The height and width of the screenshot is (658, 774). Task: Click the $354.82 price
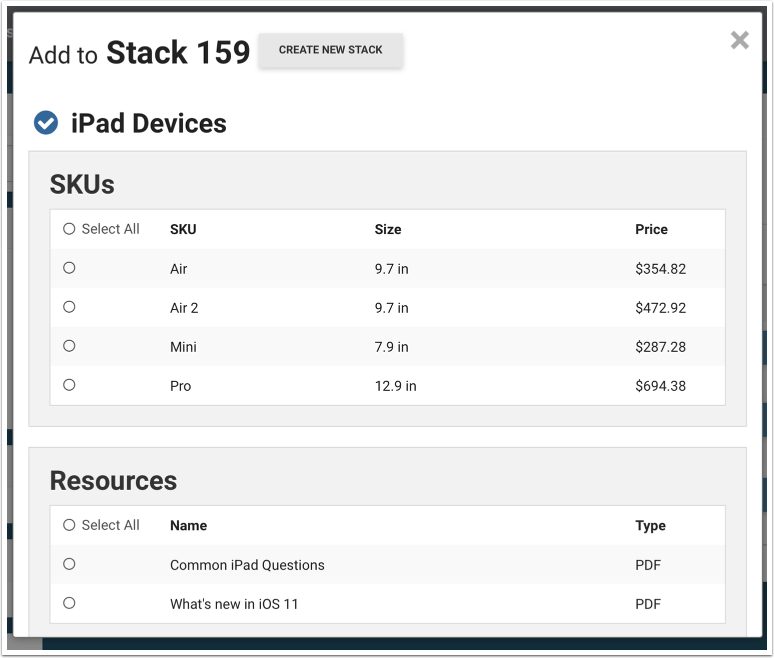click(660, 269)
